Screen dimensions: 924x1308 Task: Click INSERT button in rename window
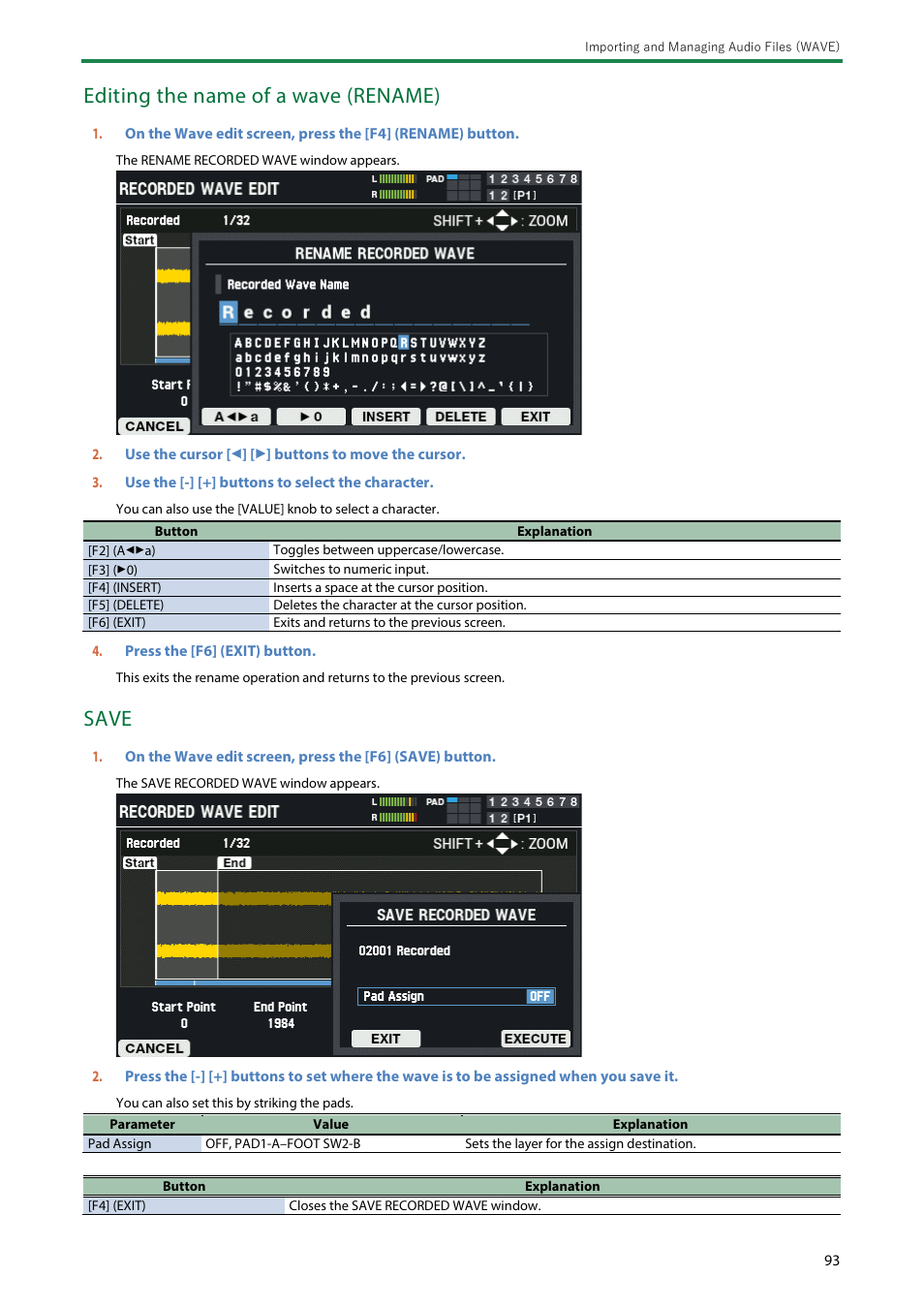[385, 417]
